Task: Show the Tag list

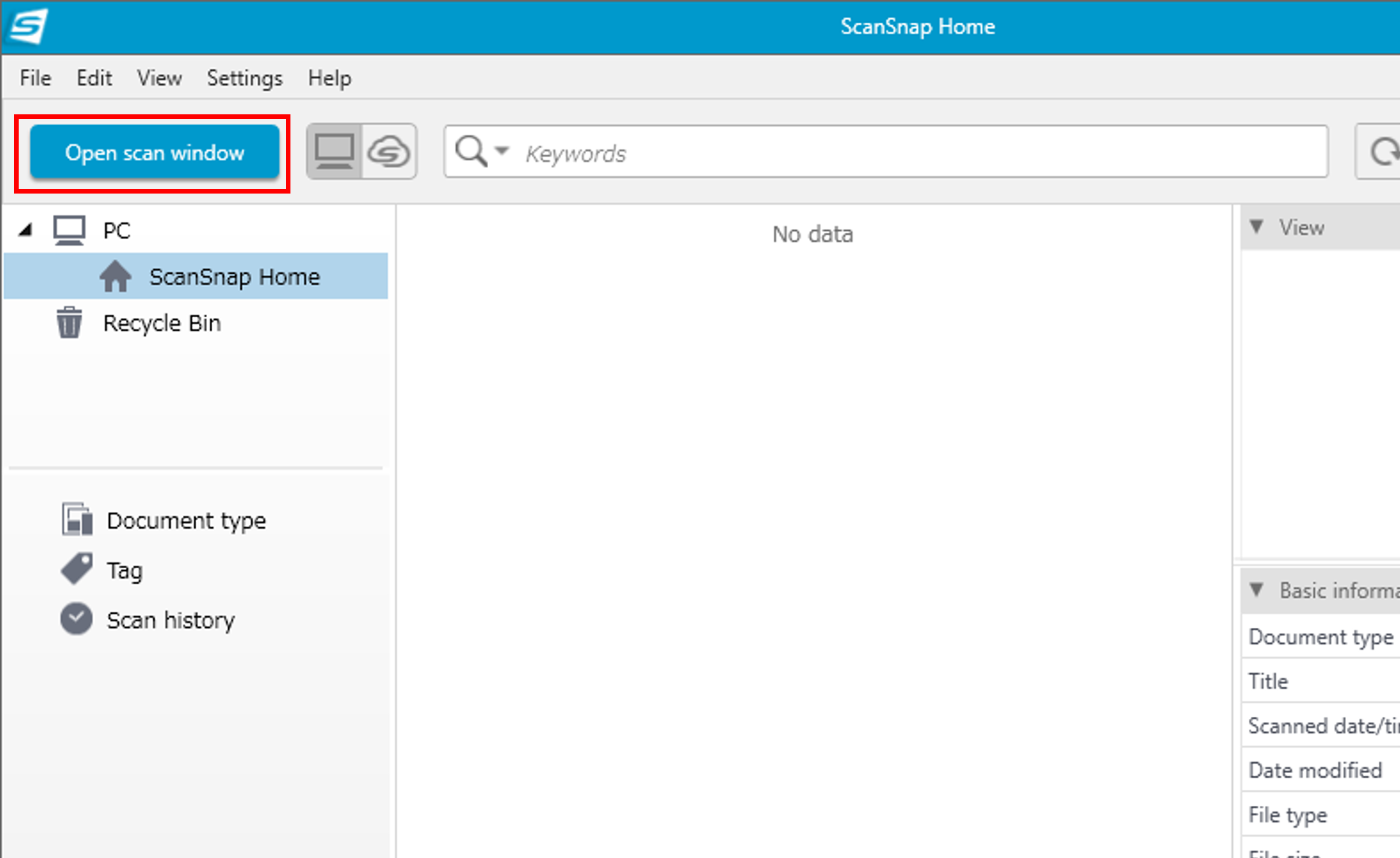Action: tap(125, 570)
